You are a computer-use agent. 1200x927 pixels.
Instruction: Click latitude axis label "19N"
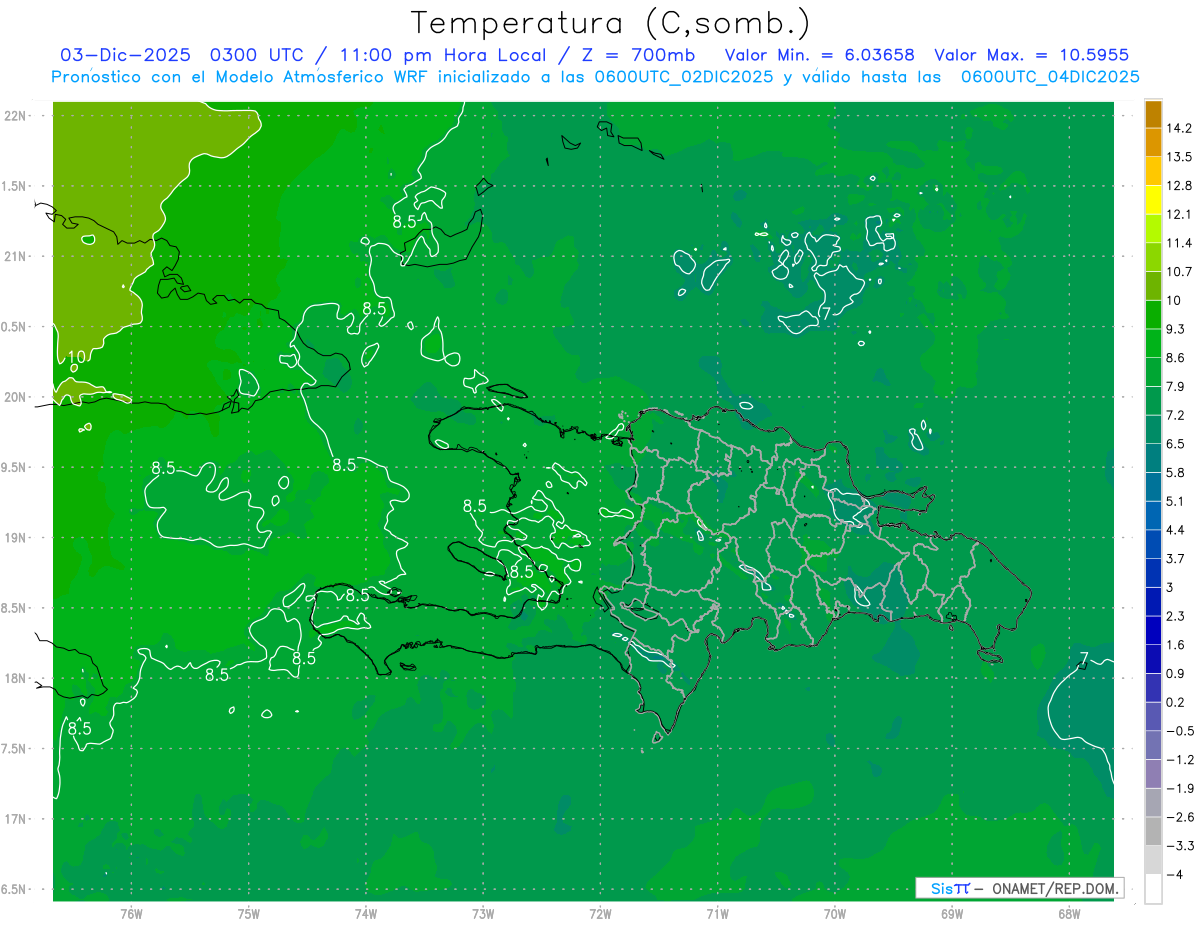tap(16, 538)
